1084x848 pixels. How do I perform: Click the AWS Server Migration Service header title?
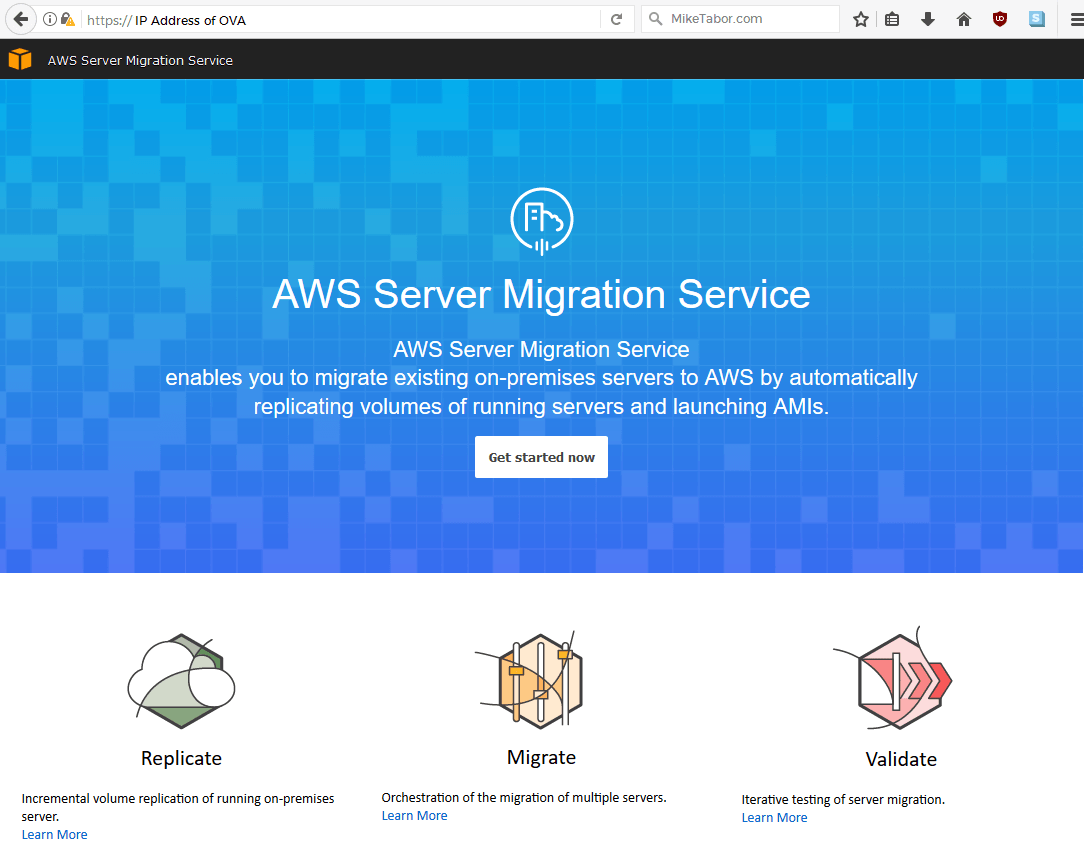coord(140,60)
